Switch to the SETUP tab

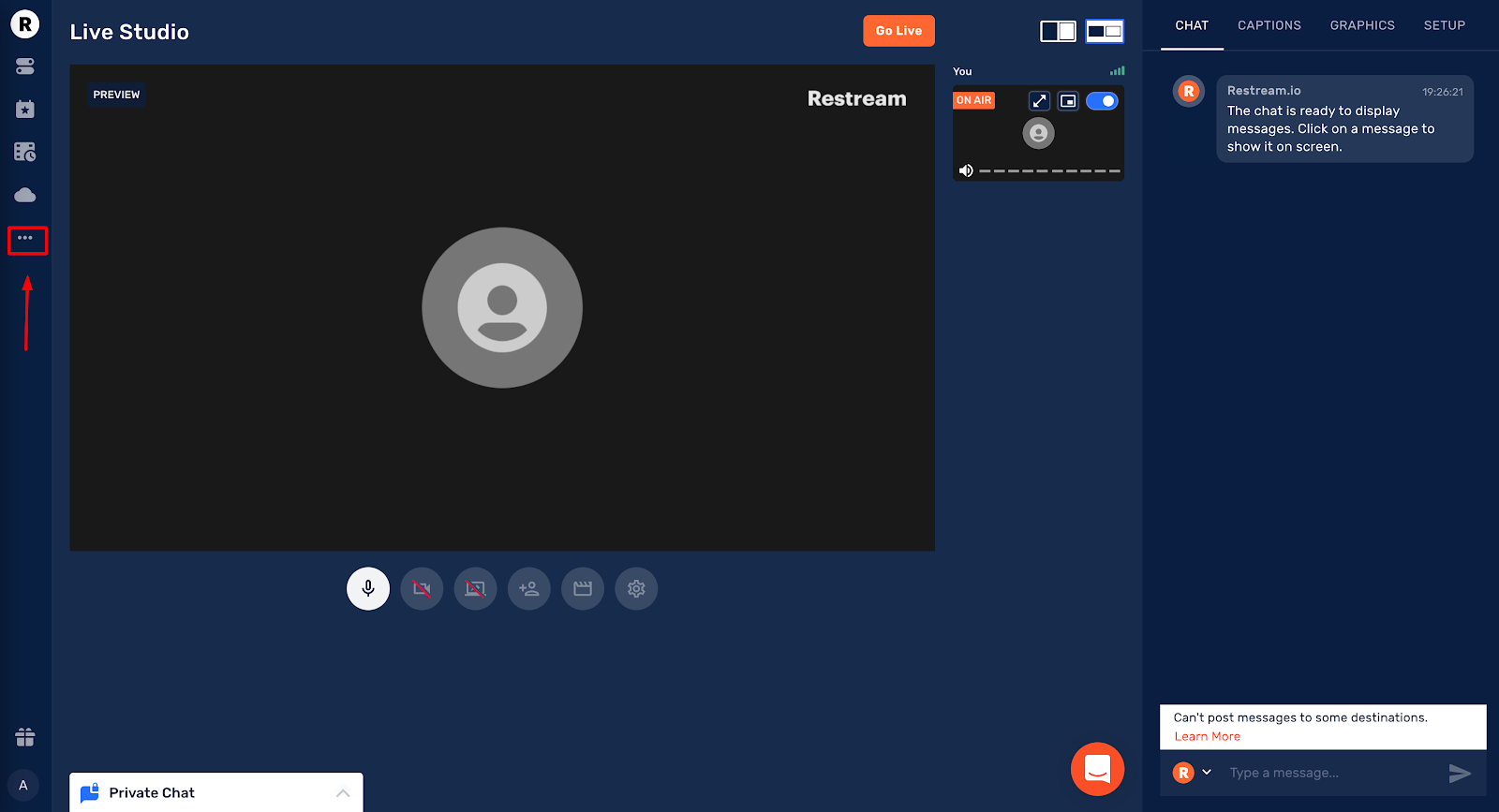click(1445, 25)
